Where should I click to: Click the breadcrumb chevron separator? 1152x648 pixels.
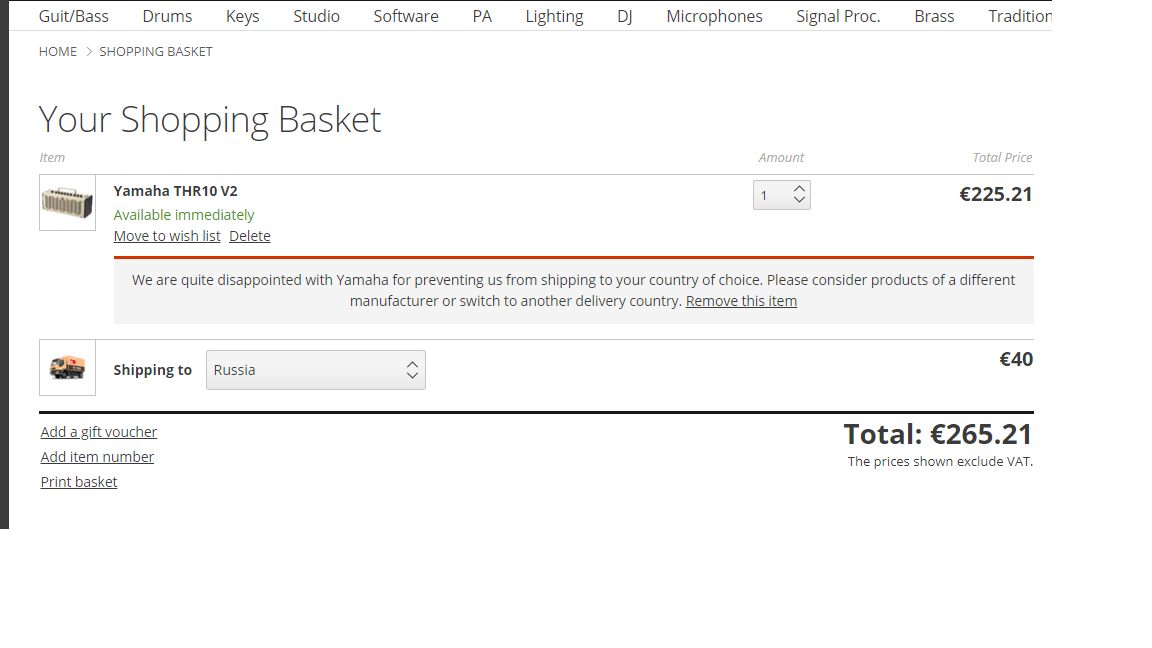tap(89, 51)
